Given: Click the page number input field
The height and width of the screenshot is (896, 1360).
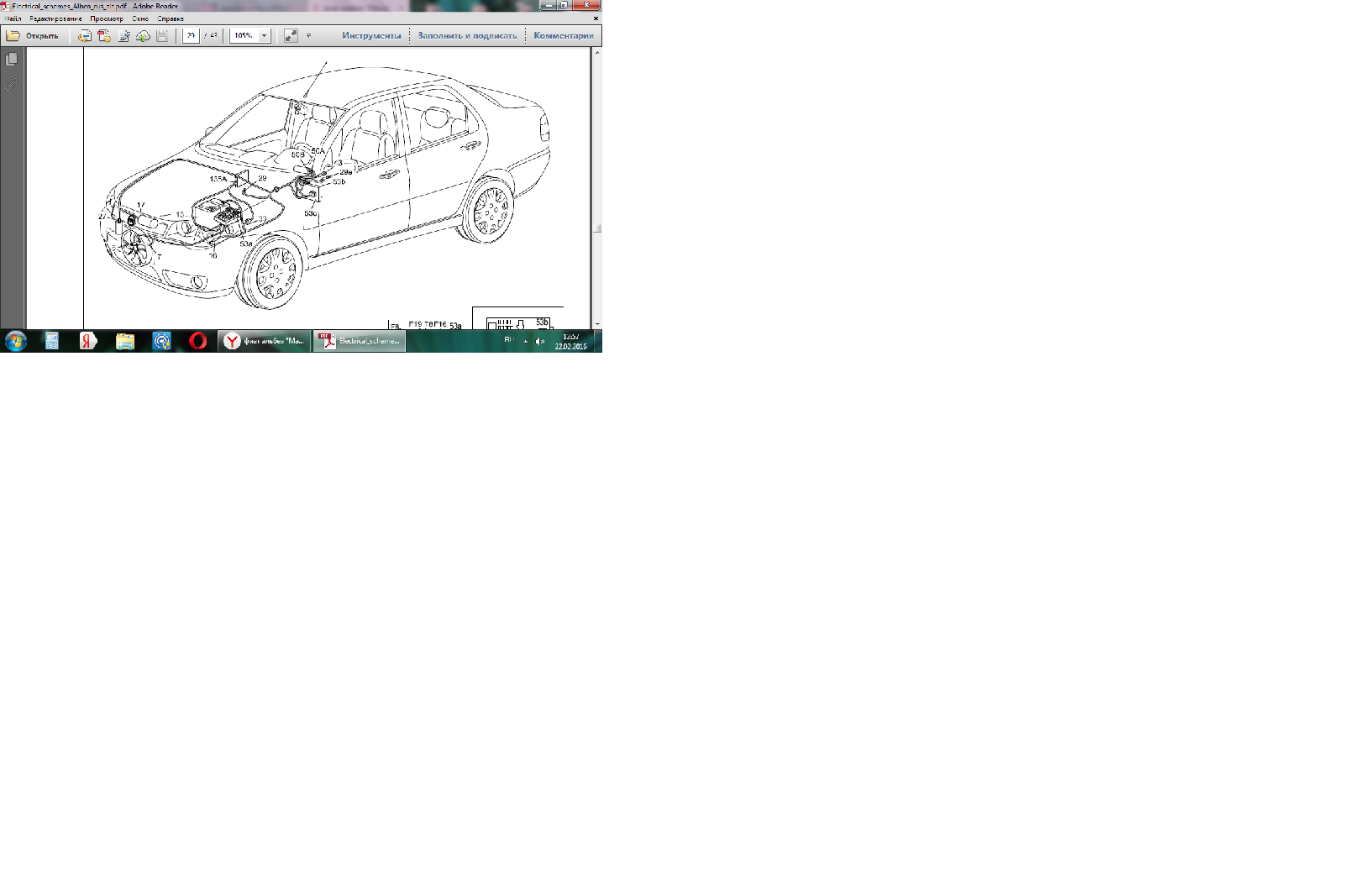Looking at the screenshot, I should pos(191,36).
